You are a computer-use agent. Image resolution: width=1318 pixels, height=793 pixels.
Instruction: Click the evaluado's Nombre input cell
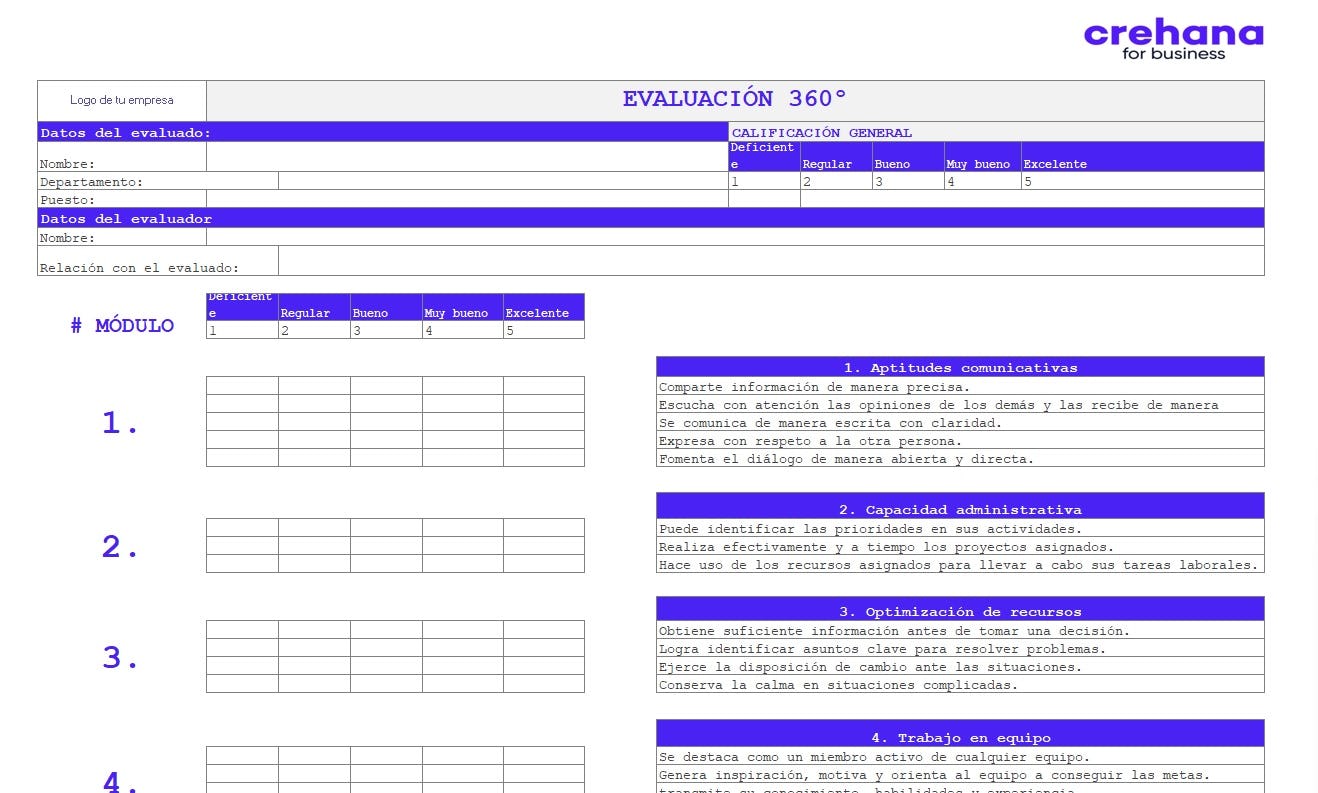click(x=466, y=157)
